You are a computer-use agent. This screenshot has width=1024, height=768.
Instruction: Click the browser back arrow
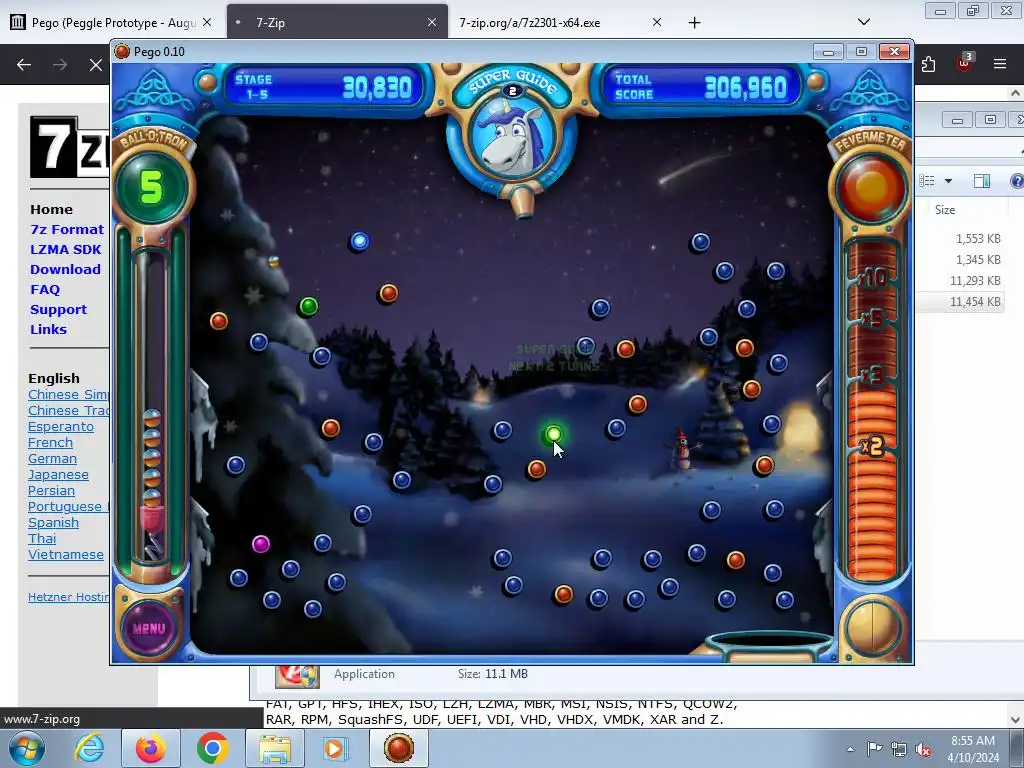[x=24, y=65]
